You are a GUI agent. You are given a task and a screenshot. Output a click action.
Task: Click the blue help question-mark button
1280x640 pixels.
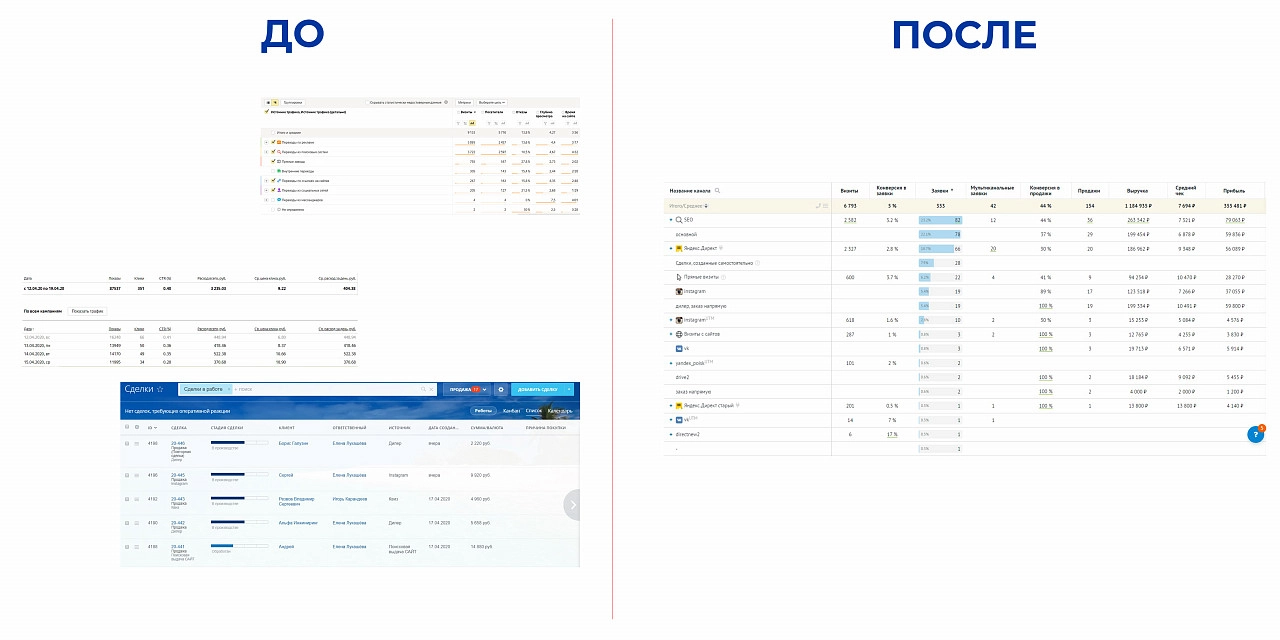click(1255, 434)
